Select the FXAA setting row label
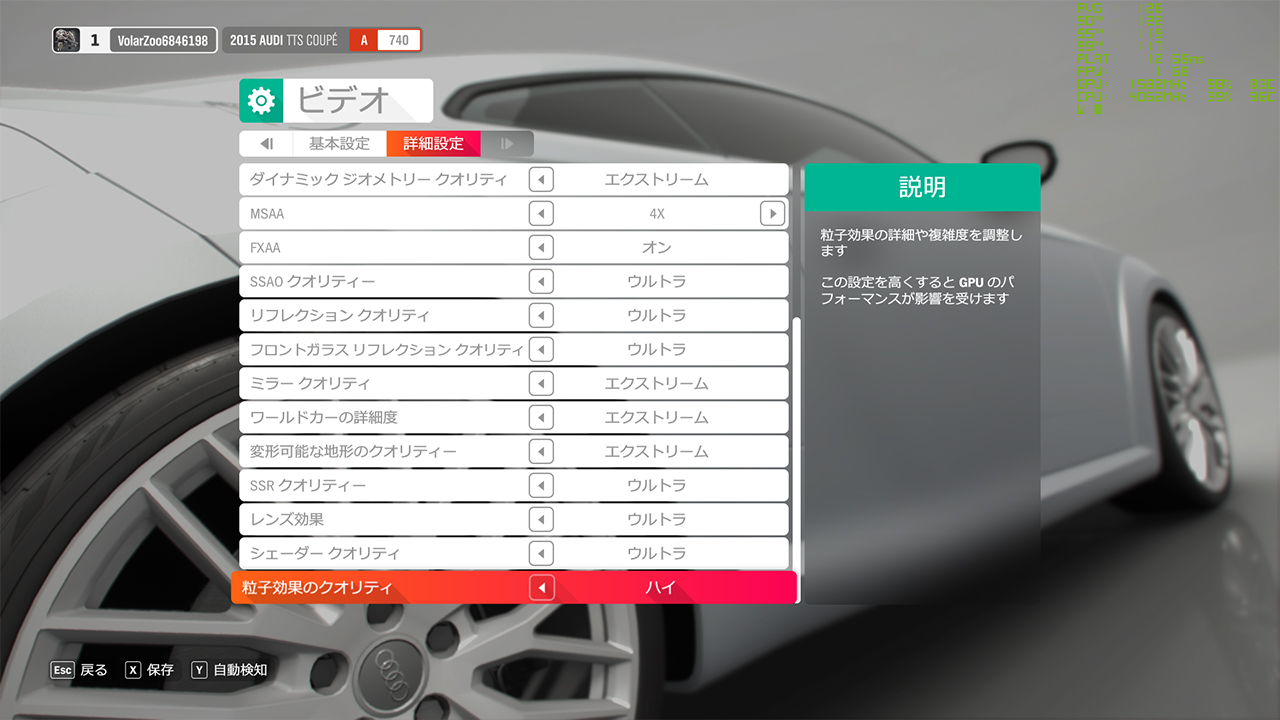This screenshot has height=720, width=1280. [x=267, y=248]
